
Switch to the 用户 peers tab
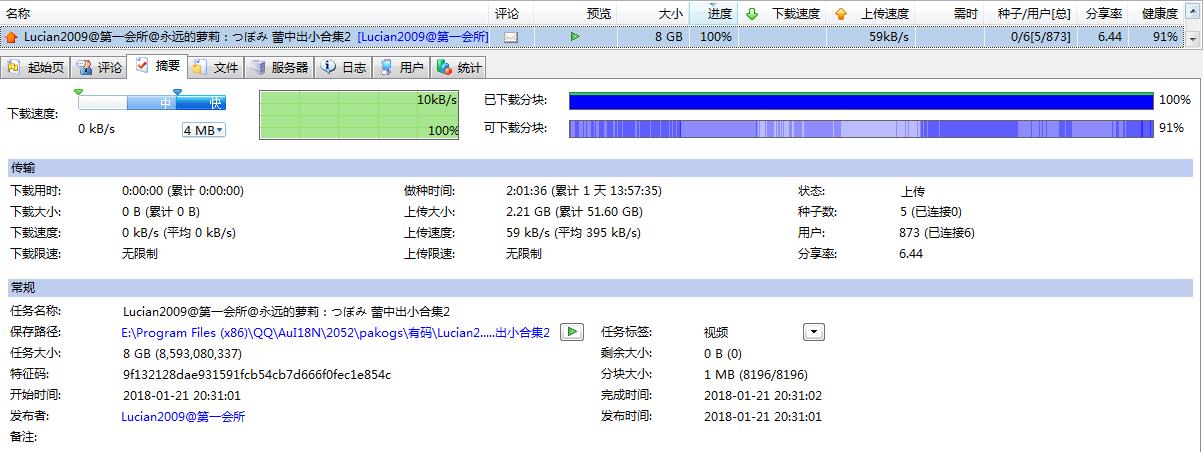tap(401, 68)
